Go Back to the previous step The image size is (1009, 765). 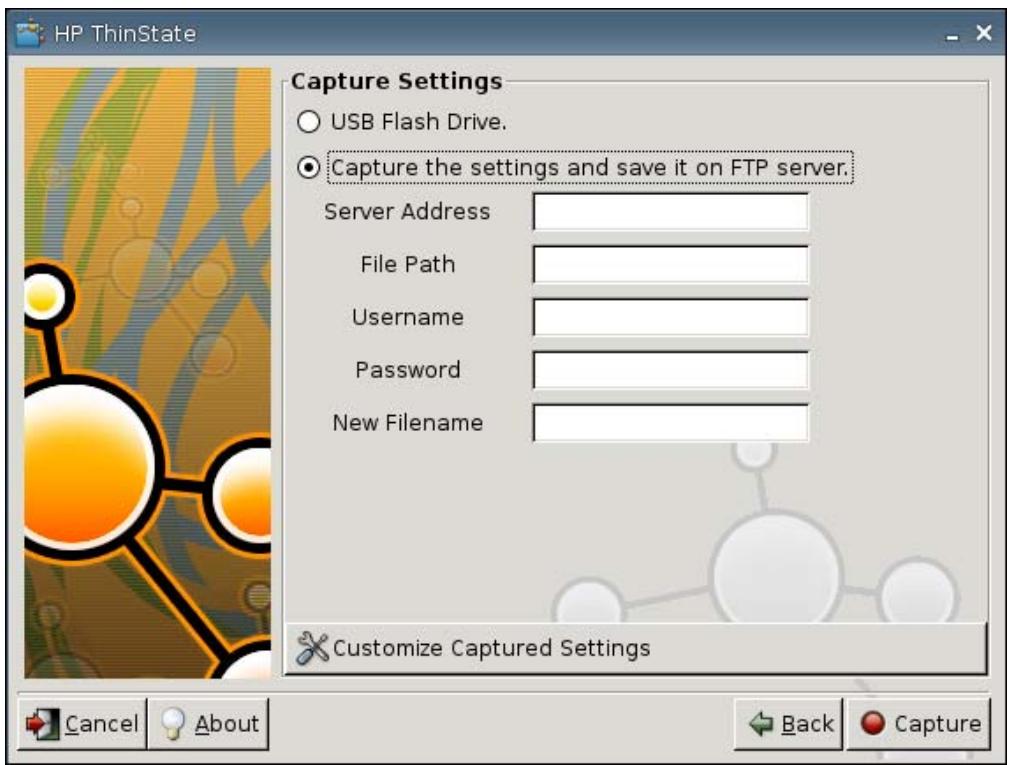(788, 724)
